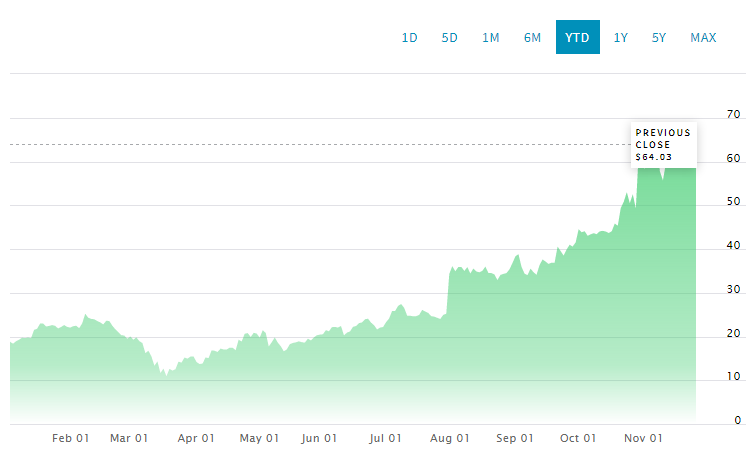This screenshot has height=460, width=756.
Task: Click the Mar 01 date marker
Action: pyautogui.click(x=129, y=438)
